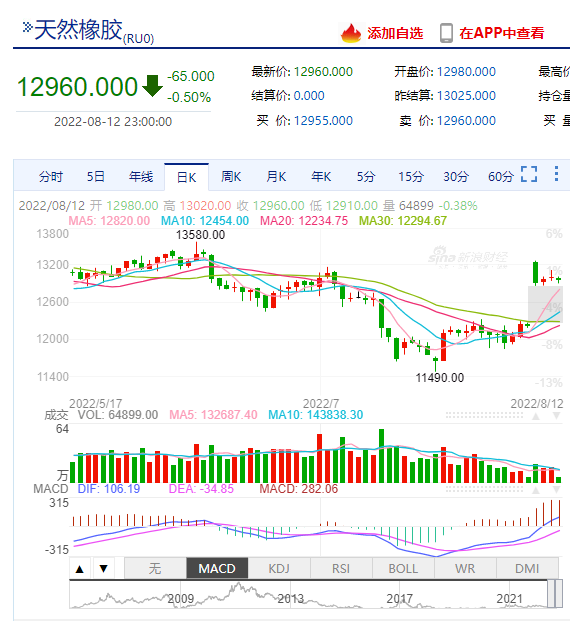Expand volume panel with gray down arrow

[556, 416]
